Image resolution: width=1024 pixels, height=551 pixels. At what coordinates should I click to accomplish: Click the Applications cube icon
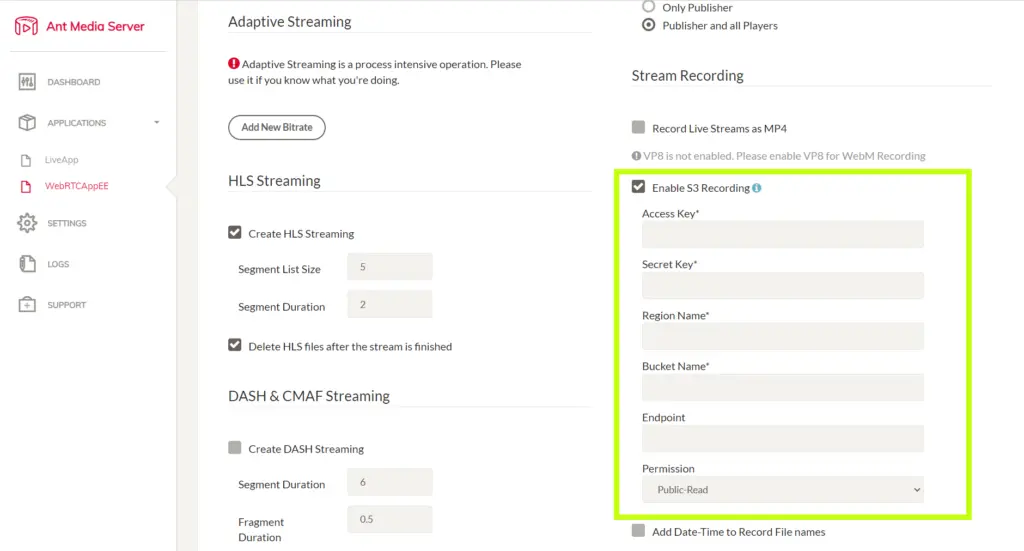[27, 122]
